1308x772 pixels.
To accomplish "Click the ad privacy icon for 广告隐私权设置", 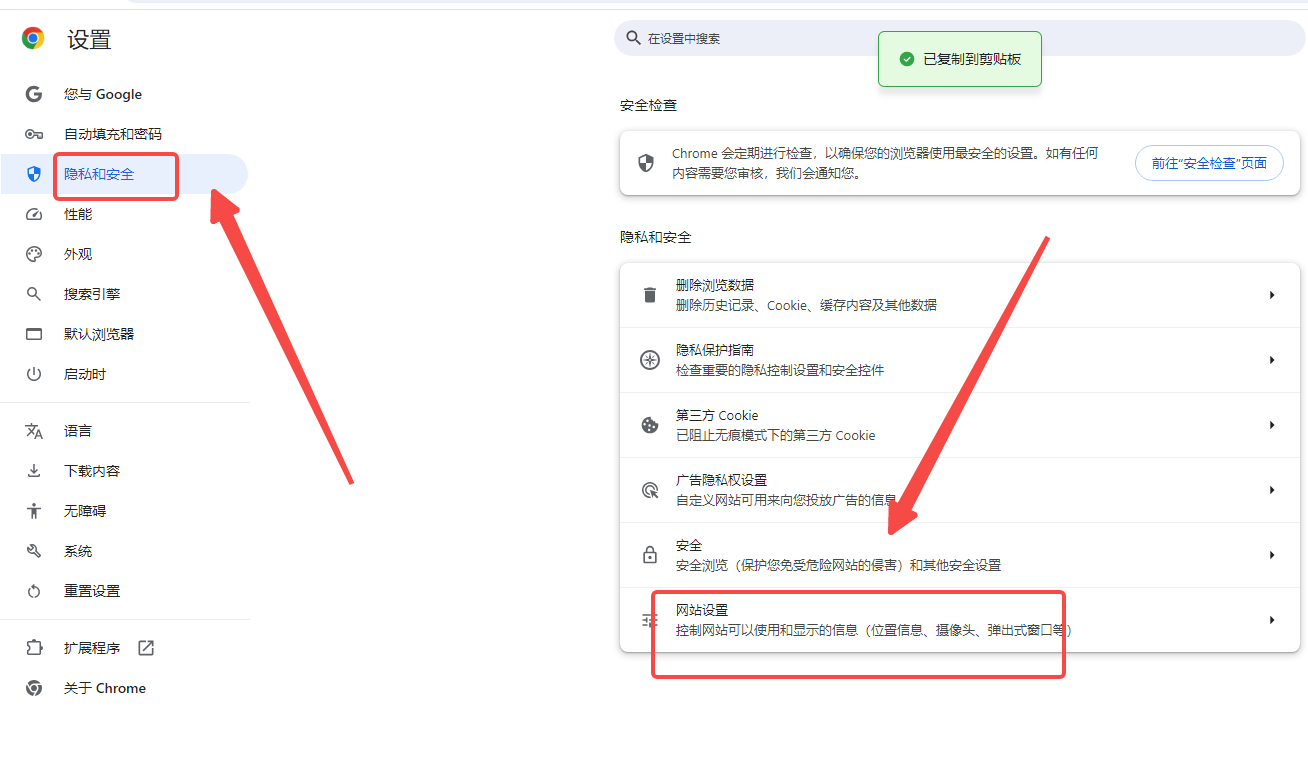I will coord(650,490).
